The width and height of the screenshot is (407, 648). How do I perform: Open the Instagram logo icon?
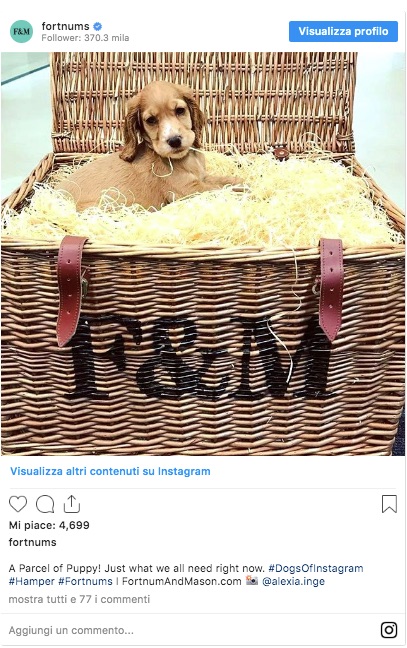tap(389, 630)
